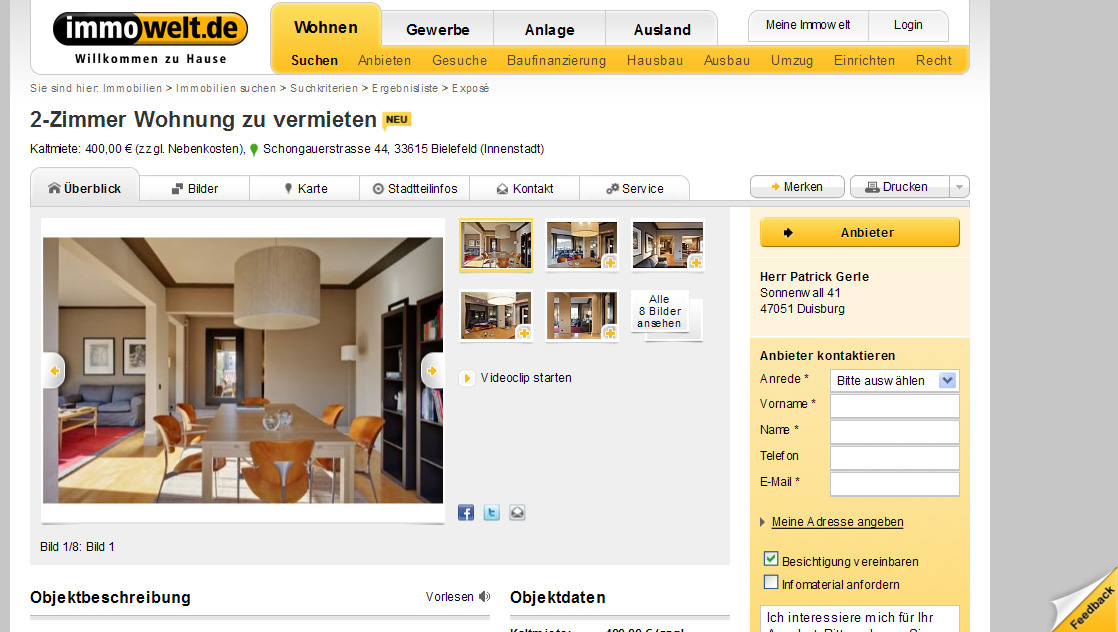Image resolution: width=1118 pixels, height=632 pixels.
Task: Click the yellow Anbieter button
Action: click(x=859, y=233)
